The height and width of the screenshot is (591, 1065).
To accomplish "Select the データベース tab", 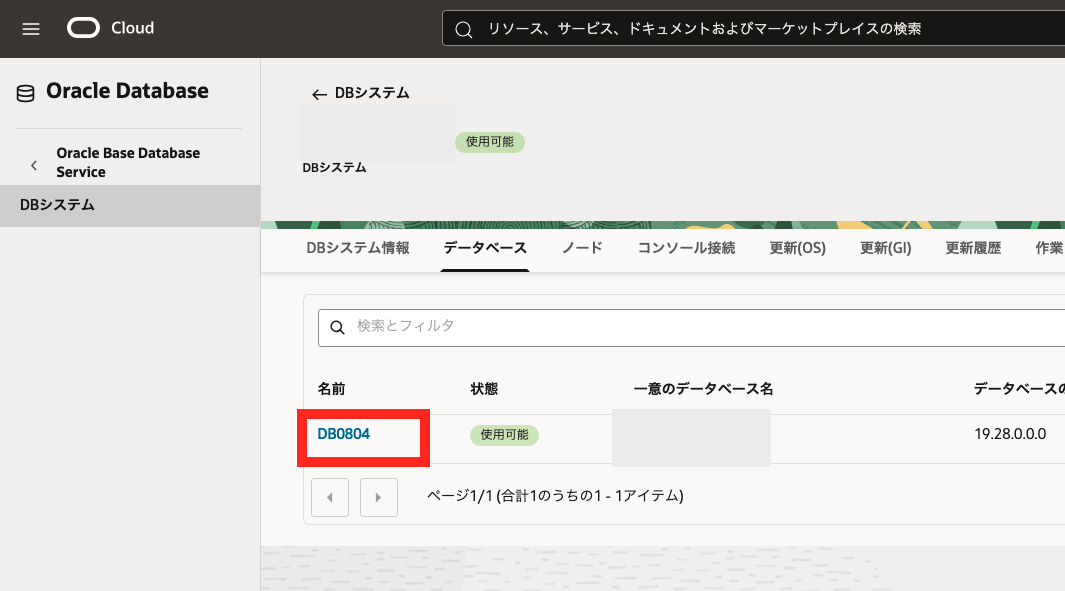I will (x=485, y=248).
